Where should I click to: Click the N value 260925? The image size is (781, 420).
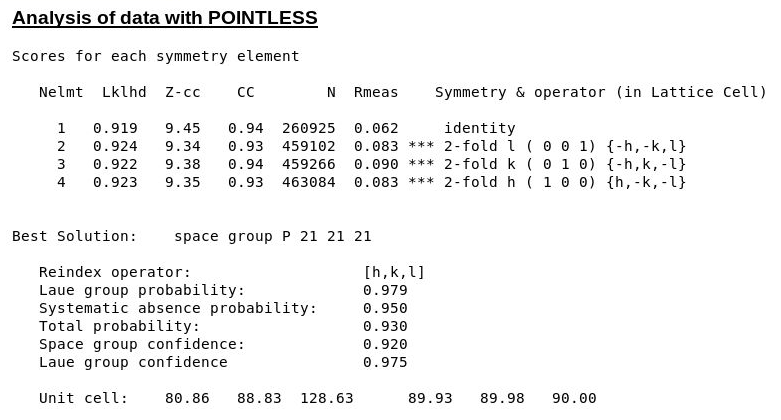tap(308, 128)
